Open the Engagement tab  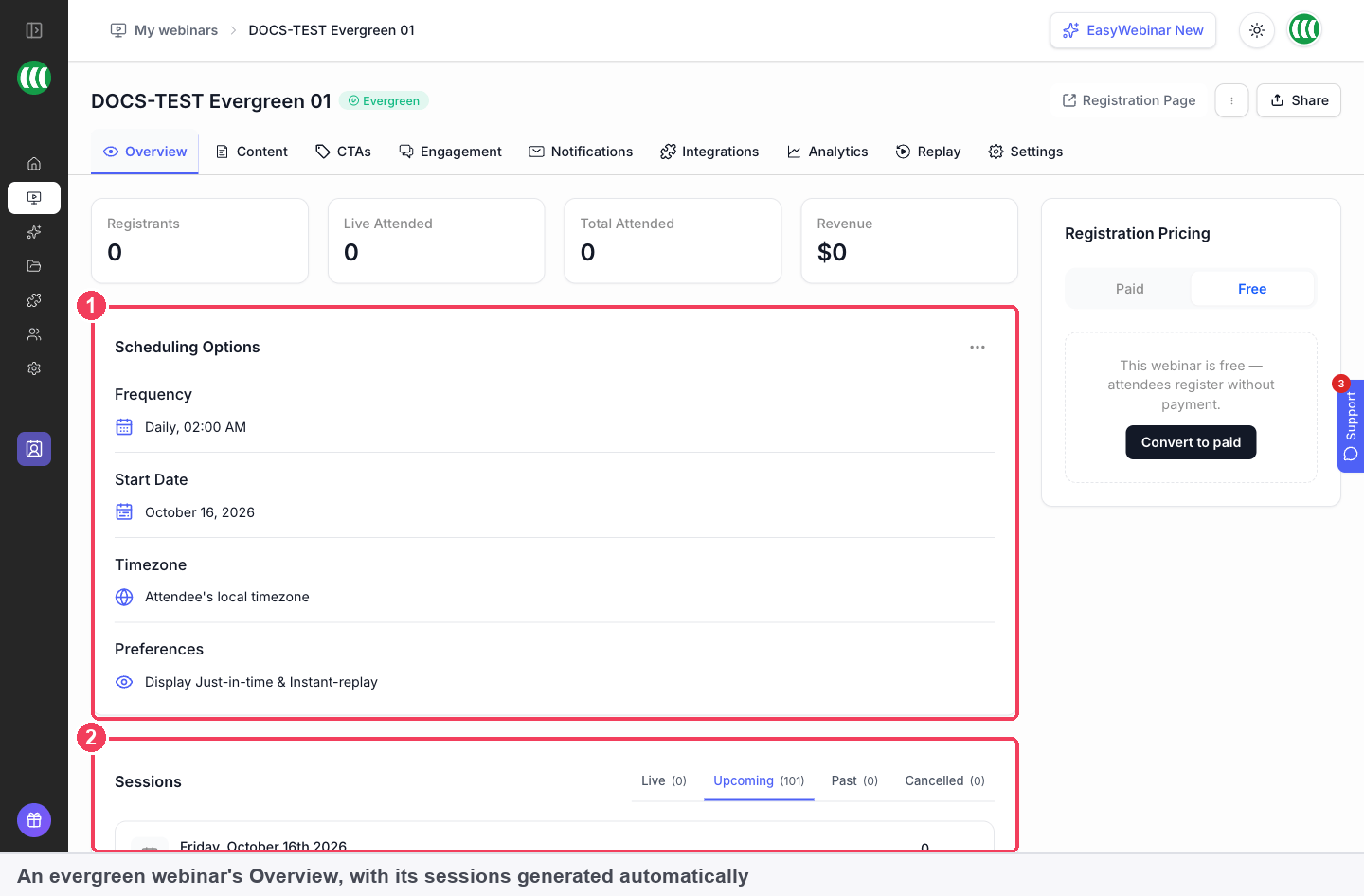(x=450, y=152)
